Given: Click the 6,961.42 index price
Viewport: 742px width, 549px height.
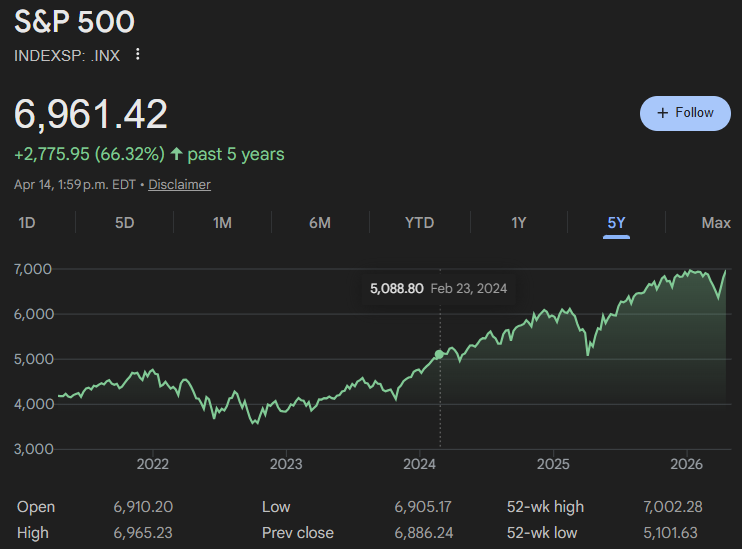Looking at the screenshot, I should click(x=91, y=114).
